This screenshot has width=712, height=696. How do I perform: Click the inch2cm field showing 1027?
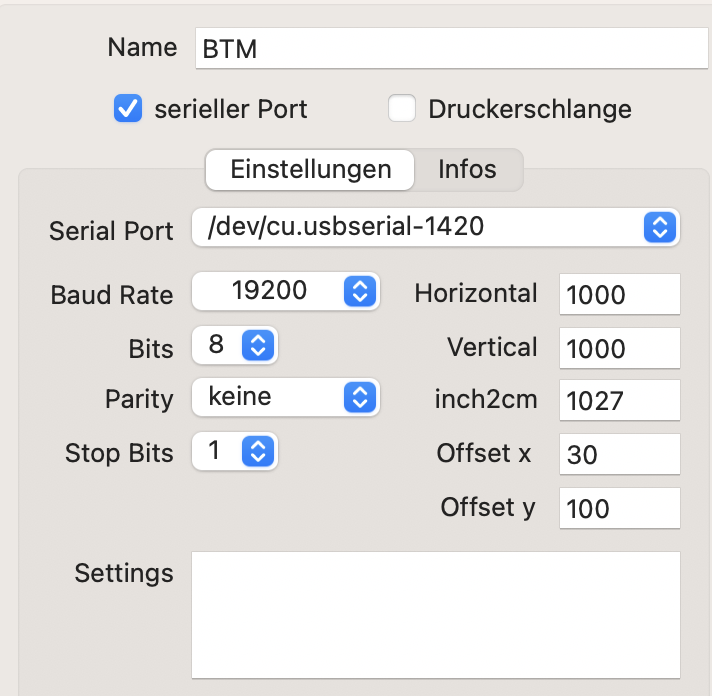(x=619, y=400)
